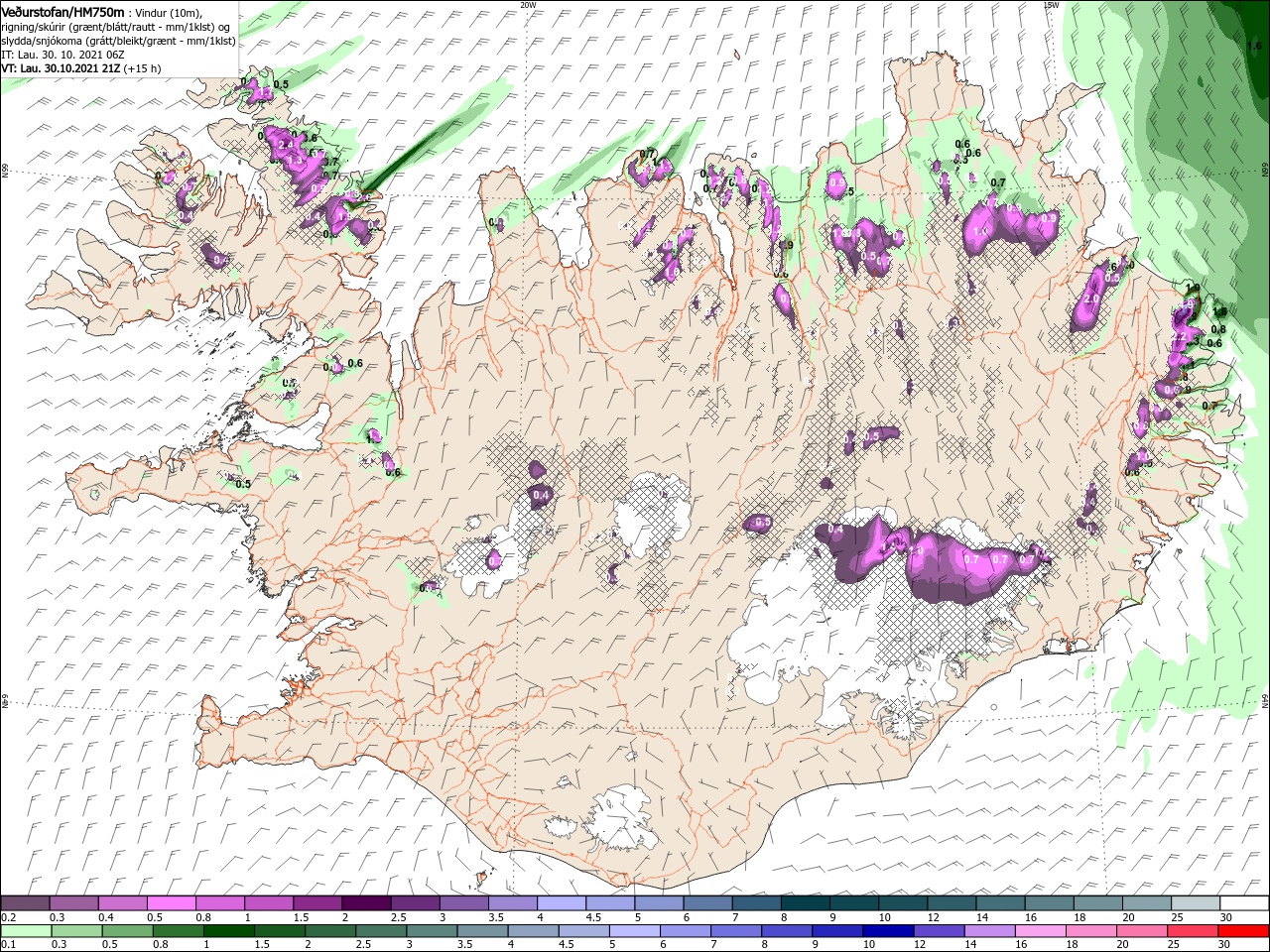Pick the snow scale swatch labeled 3.5
Image resolution: width=1270 pixels, height=952 pixels.
512,903
